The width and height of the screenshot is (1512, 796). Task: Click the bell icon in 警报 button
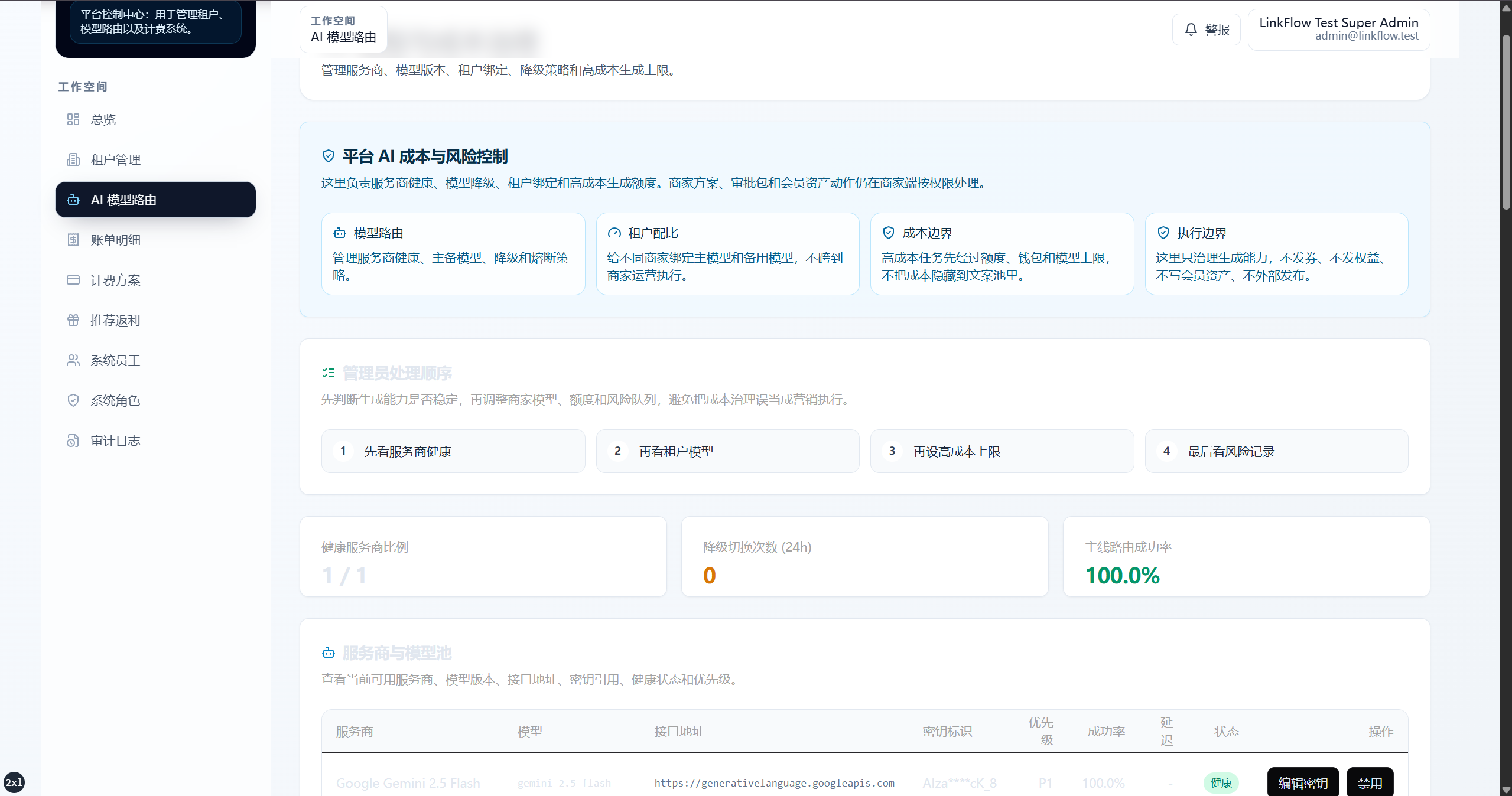(1191, 30)
